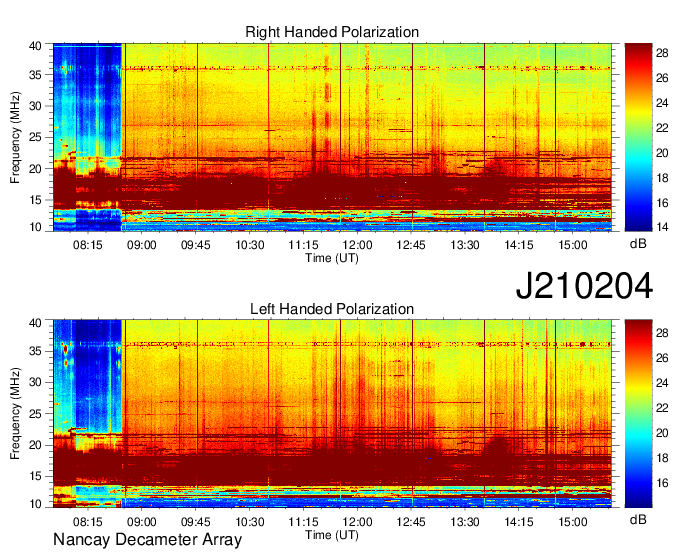
Task: Click the 26 dB tick on Left Handed color bar
Action: pos(662,358)
